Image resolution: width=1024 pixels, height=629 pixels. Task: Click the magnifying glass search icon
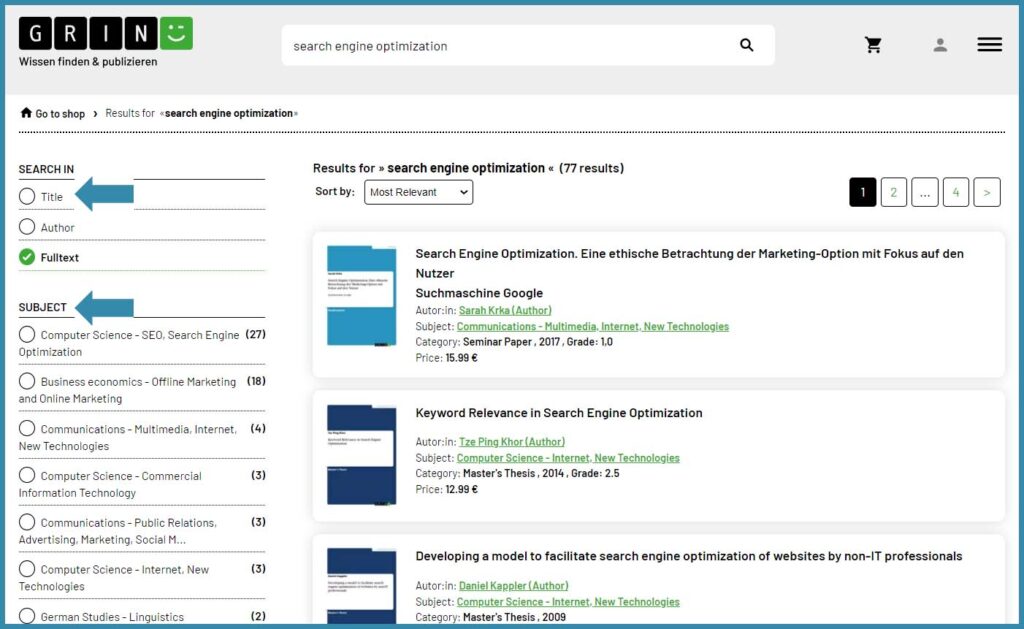(746, 45)
